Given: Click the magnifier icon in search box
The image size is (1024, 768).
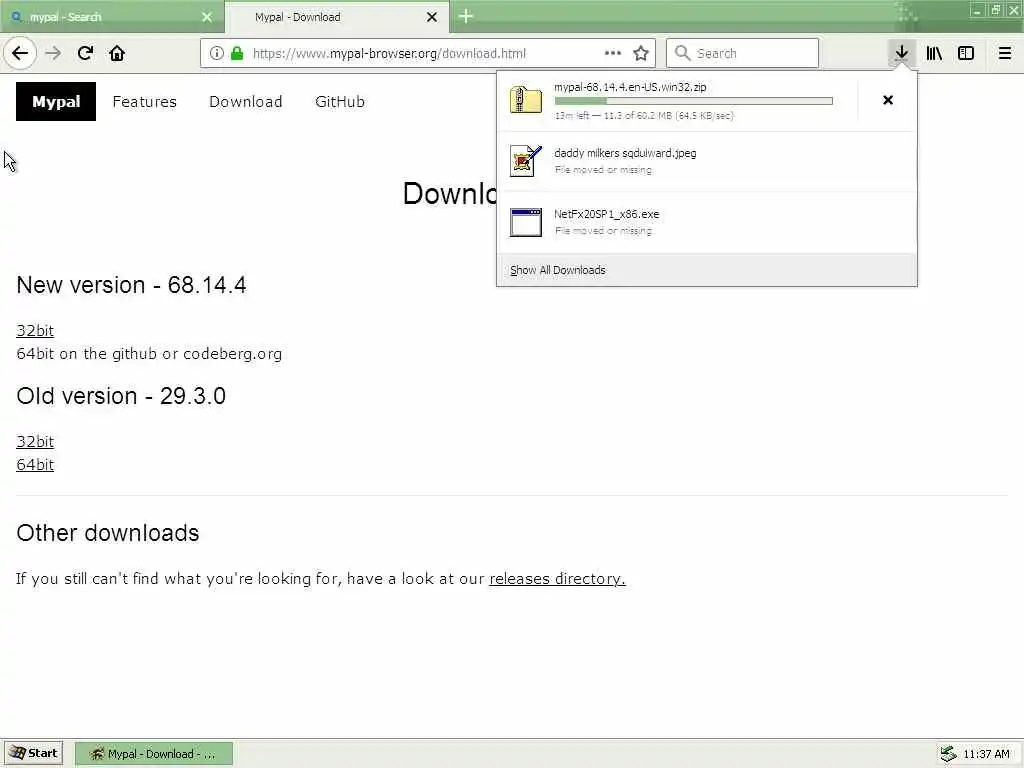Looking at the screenshot, I should pyautogui.click(x=682, y=53).
